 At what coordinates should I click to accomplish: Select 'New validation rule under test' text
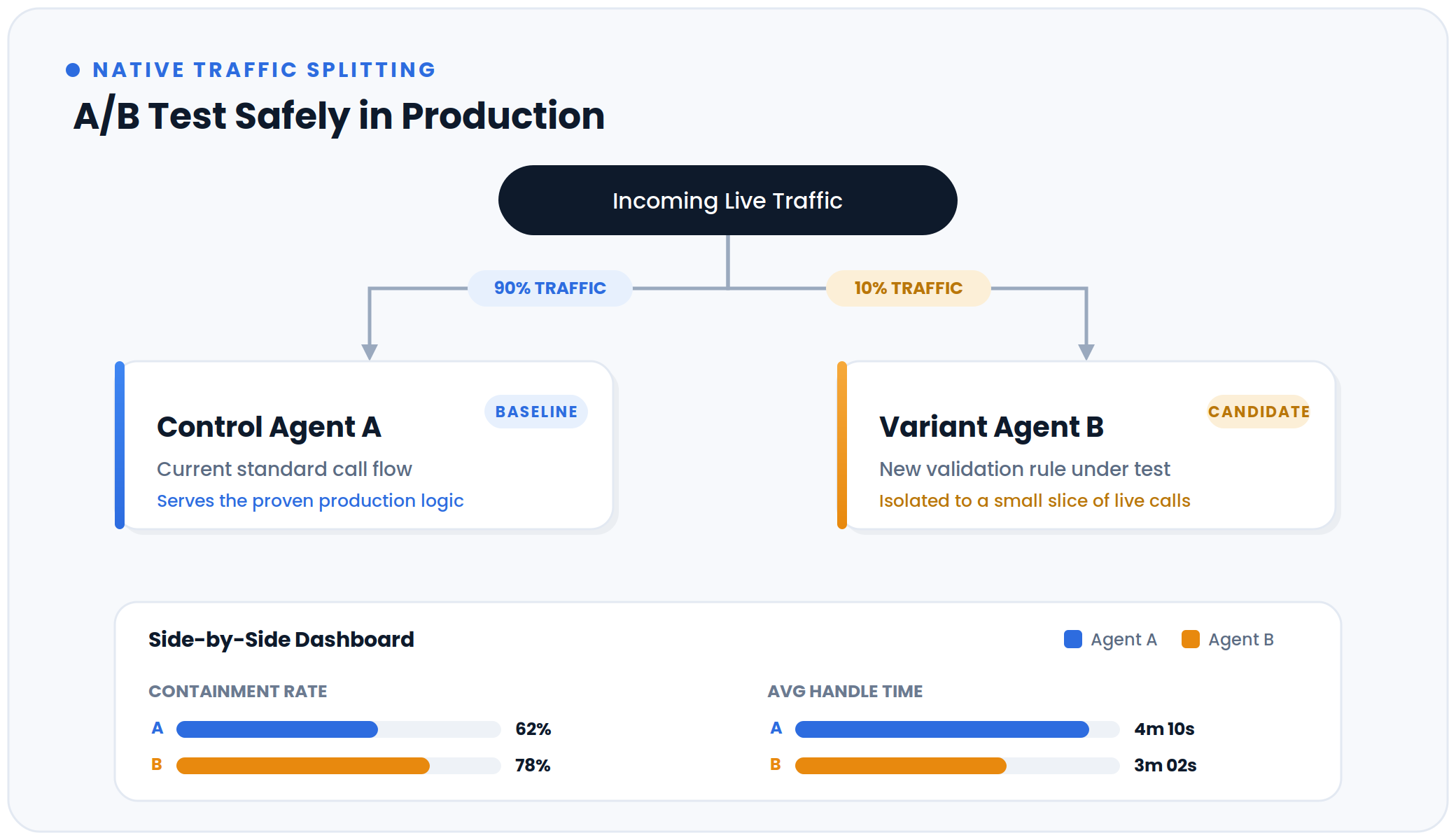[x=1024, y=469]
